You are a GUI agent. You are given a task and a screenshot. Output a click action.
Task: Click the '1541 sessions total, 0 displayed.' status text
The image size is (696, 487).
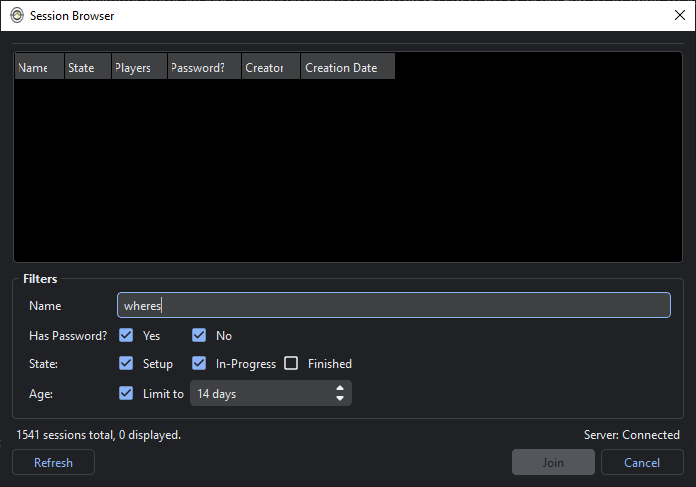(x=99, y=435)
